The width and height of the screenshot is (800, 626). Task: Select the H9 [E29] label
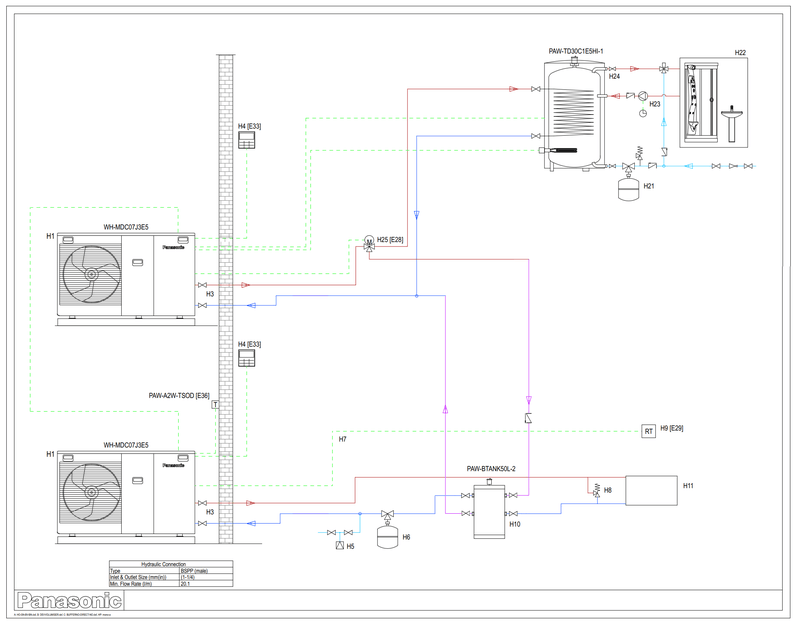click(x=672, y=428)
